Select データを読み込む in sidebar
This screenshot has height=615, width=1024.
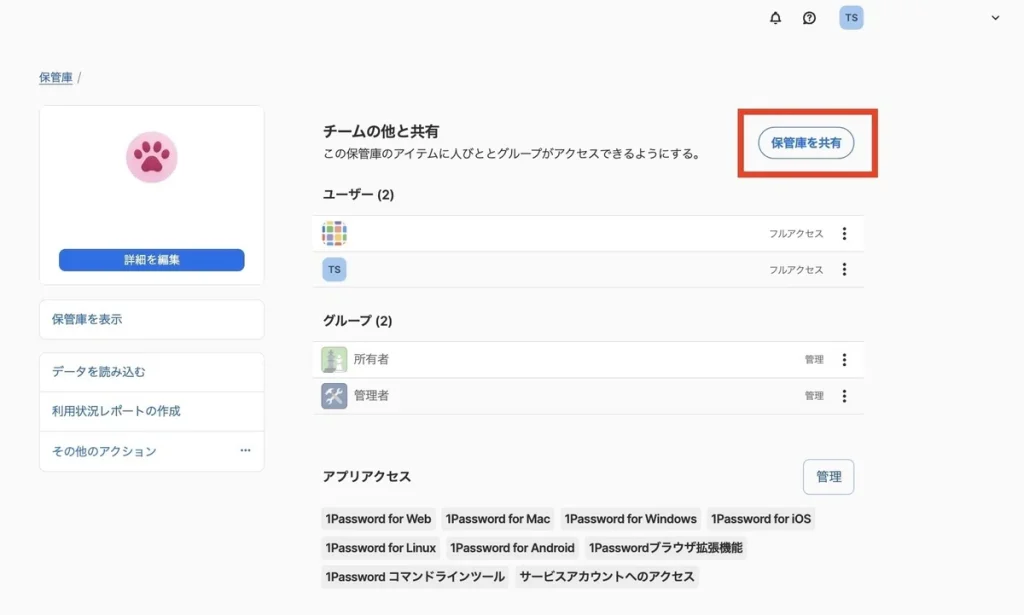click(152, 372)
